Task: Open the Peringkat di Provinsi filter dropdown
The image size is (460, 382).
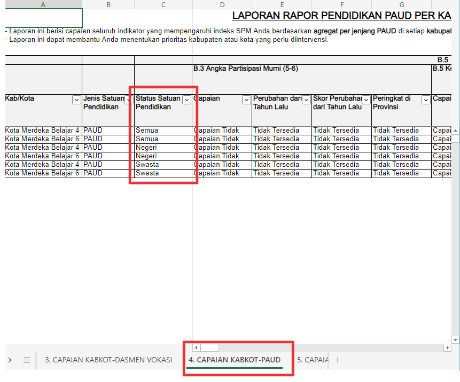Action: click(426, 100)
